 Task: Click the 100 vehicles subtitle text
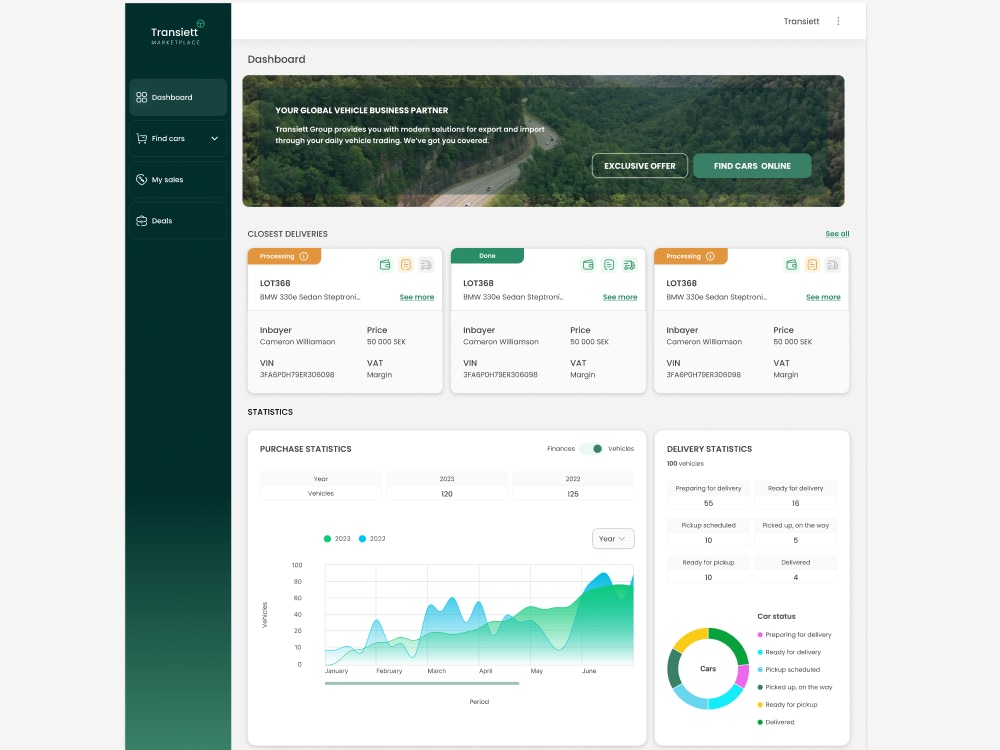click(685, 464)
